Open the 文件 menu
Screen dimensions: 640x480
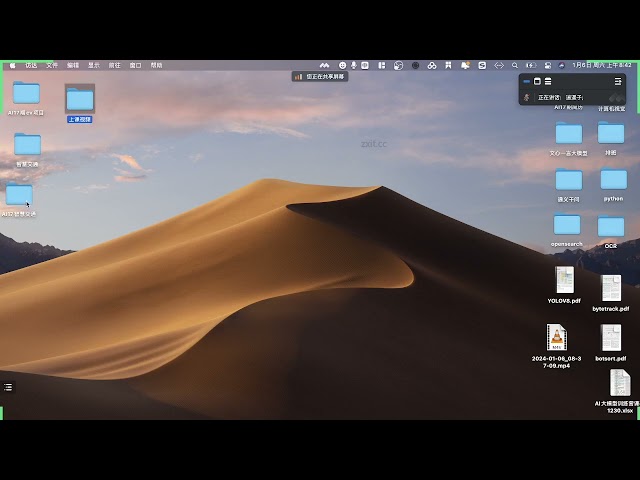52,65
